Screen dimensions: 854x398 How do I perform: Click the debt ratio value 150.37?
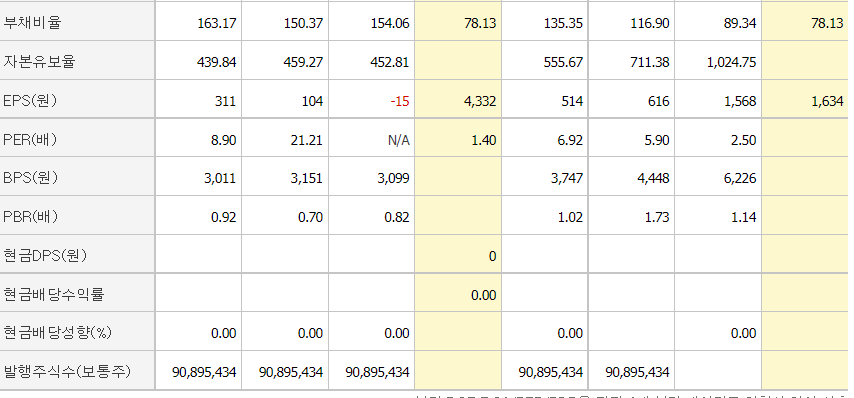[303, 24]
